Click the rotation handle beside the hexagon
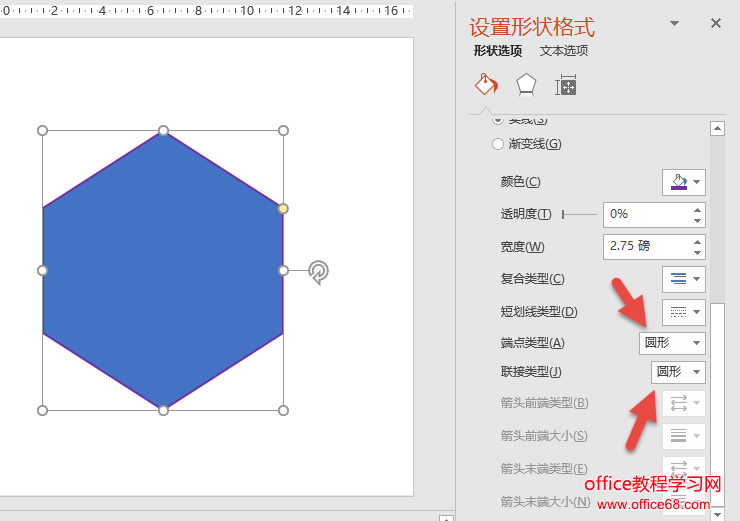Screen dimensions: 740x521 point(318,271)
